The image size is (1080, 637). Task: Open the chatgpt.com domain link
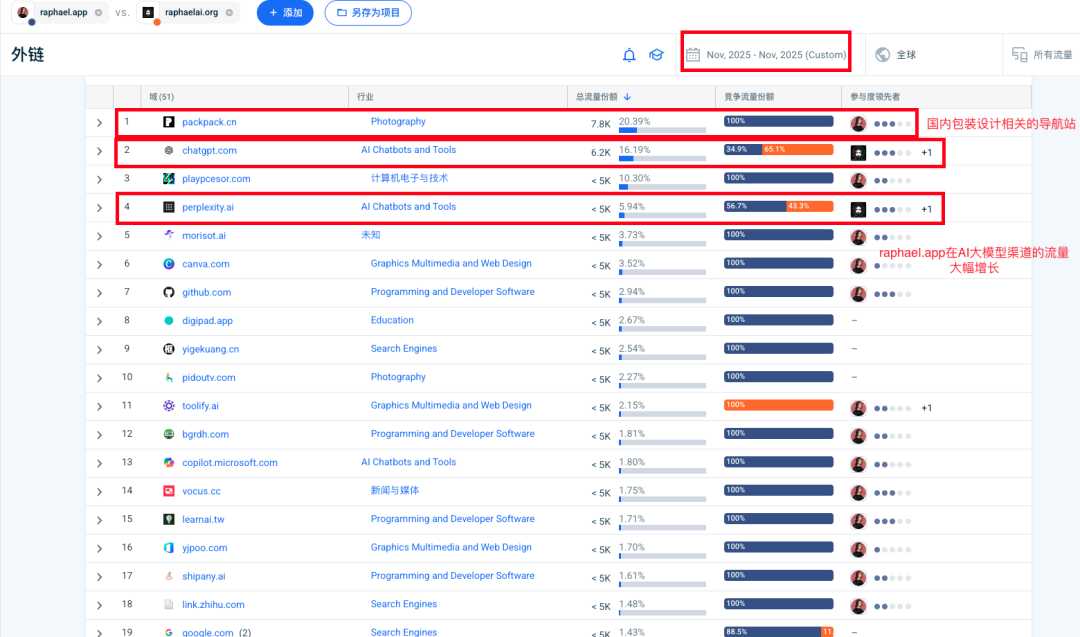pyautogui.click(x=209, y=150)
